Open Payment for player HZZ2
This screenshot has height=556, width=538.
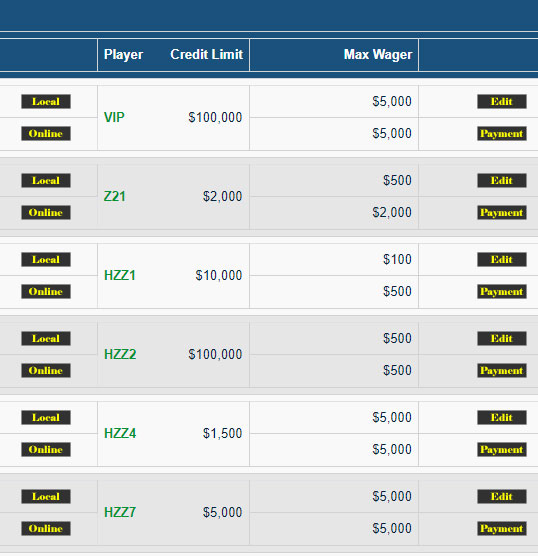pos(501,371)
